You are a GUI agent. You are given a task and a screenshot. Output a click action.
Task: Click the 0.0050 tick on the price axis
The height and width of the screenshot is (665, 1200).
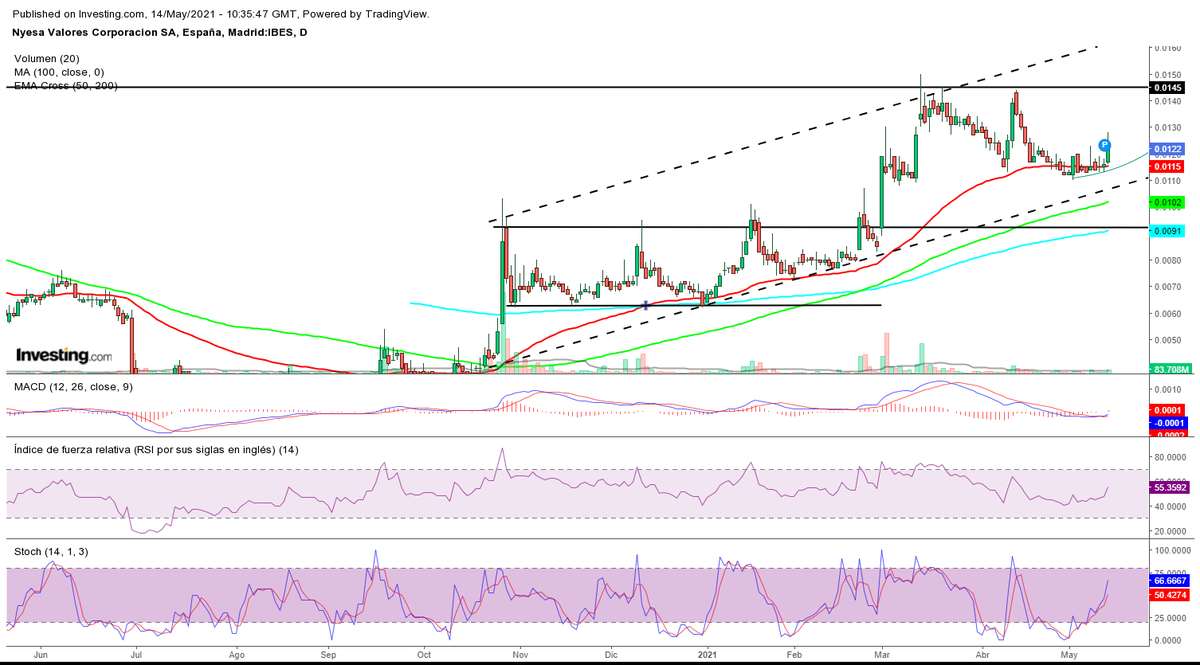pyautogui.click(x=1168, y=340)
